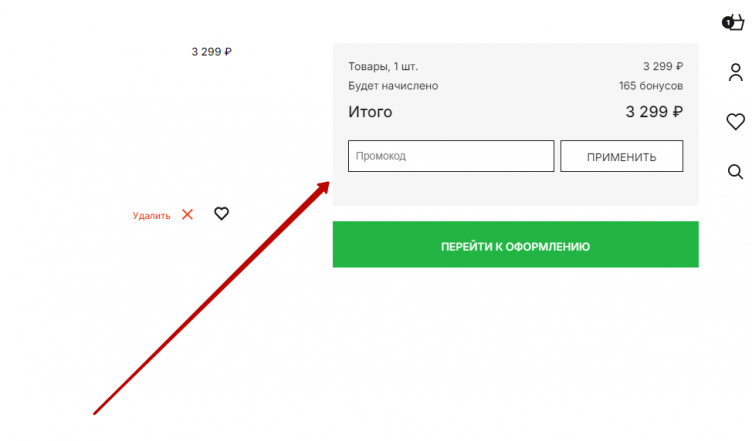Click the "Будет начислено" label
The width and height of the screenshot is (752, 441).
393,86
